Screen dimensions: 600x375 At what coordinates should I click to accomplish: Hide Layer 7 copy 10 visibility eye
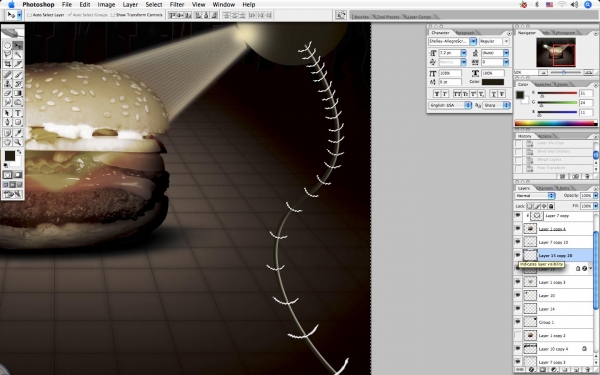518,242
